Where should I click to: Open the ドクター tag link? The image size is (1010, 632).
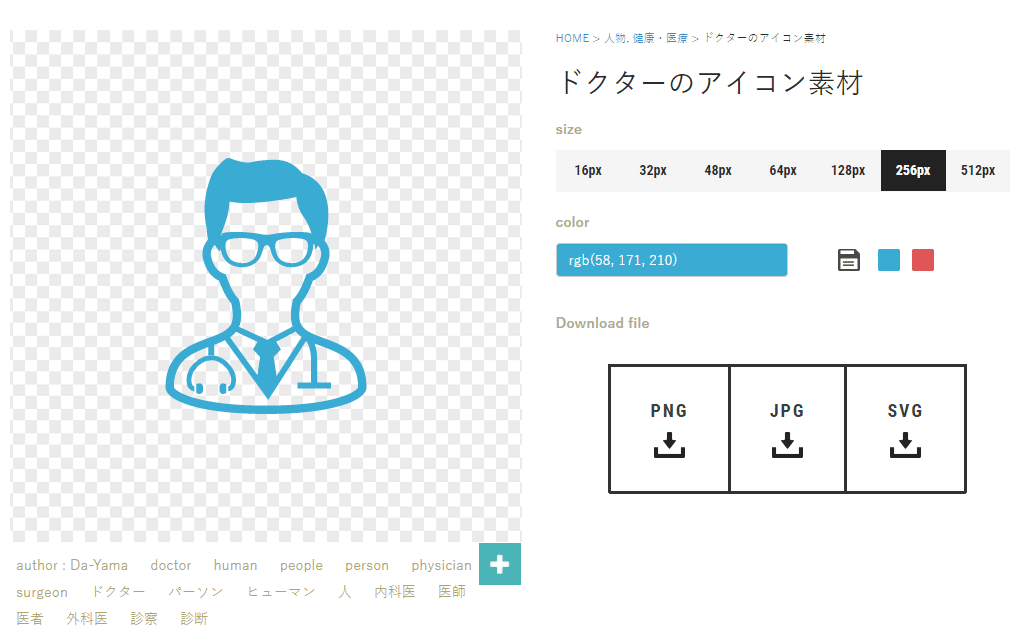click(117, 592)
